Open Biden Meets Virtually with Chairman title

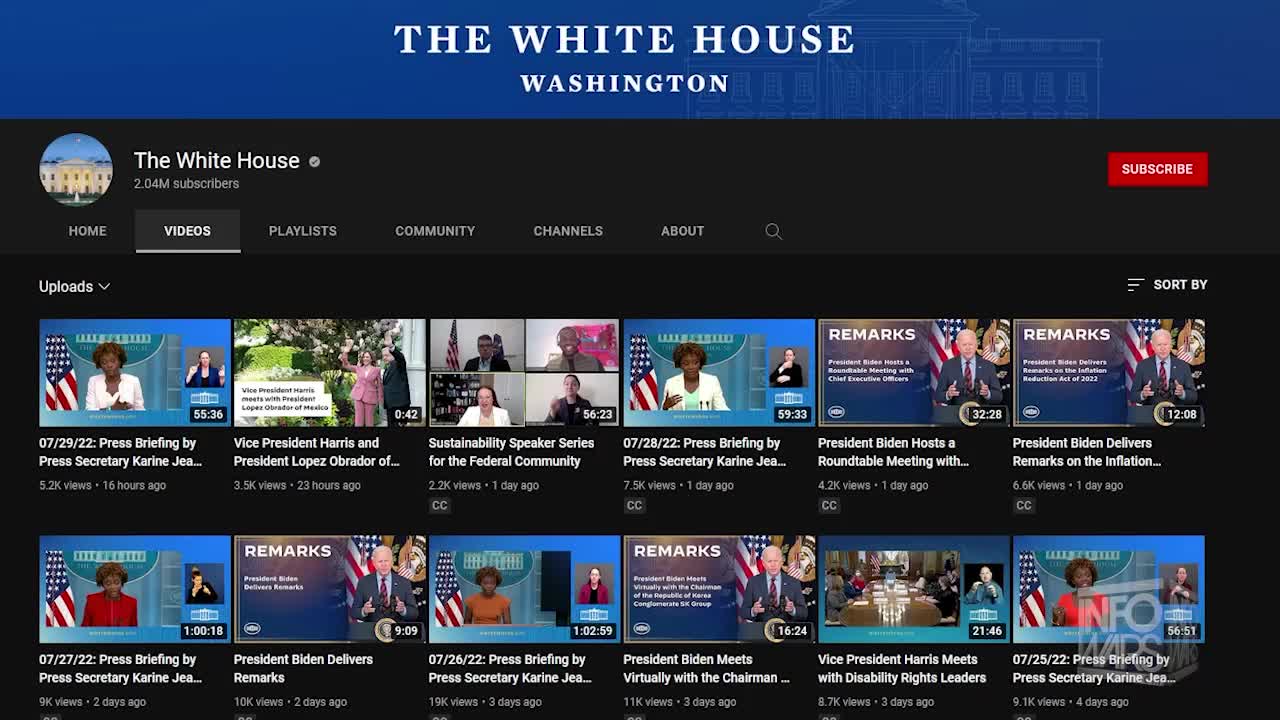coord(706,668)
